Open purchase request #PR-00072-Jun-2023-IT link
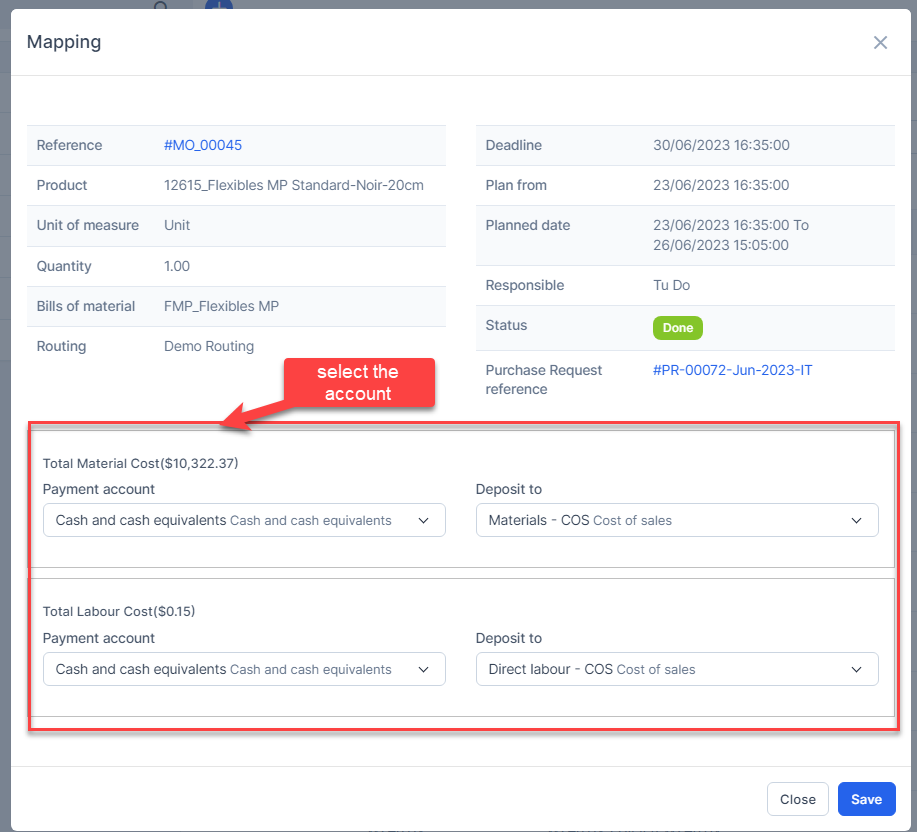 [x=732, y=370]
